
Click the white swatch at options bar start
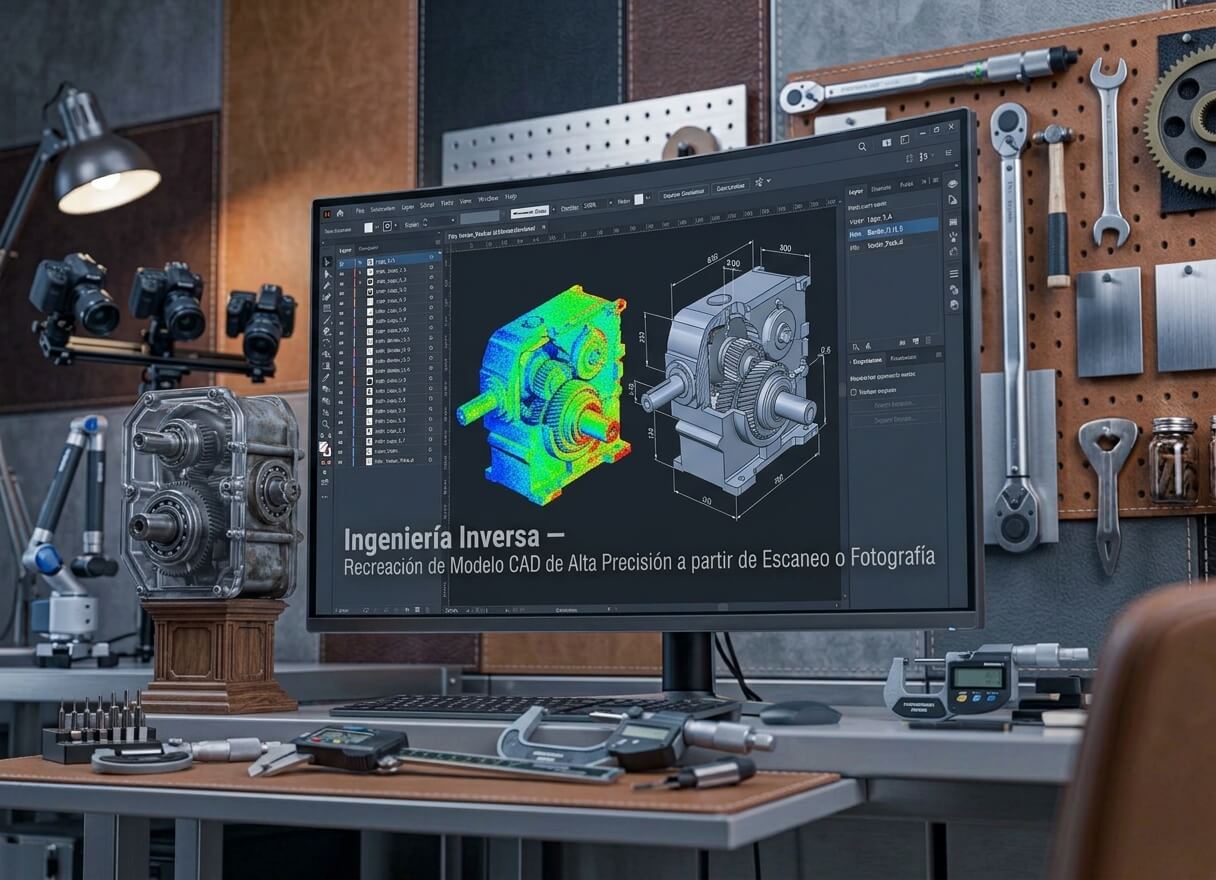(x=368, y=228)
